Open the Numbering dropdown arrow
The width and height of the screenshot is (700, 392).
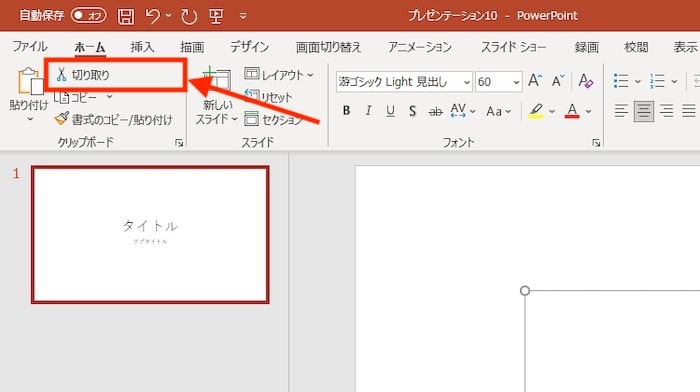674,81
